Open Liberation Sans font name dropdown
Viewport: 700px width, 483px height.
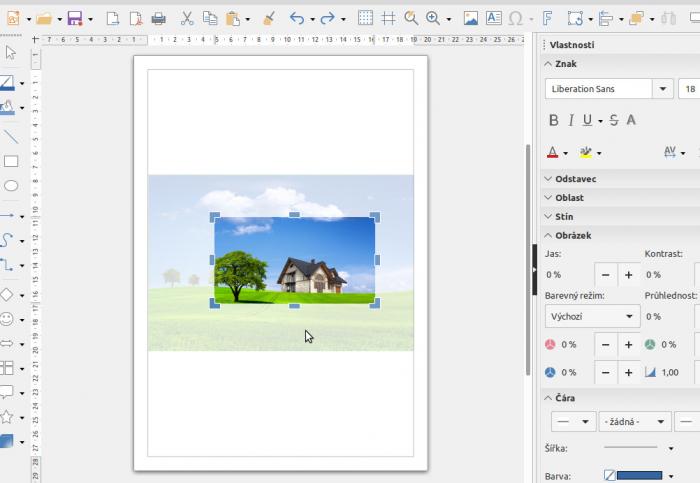[662, 89]
